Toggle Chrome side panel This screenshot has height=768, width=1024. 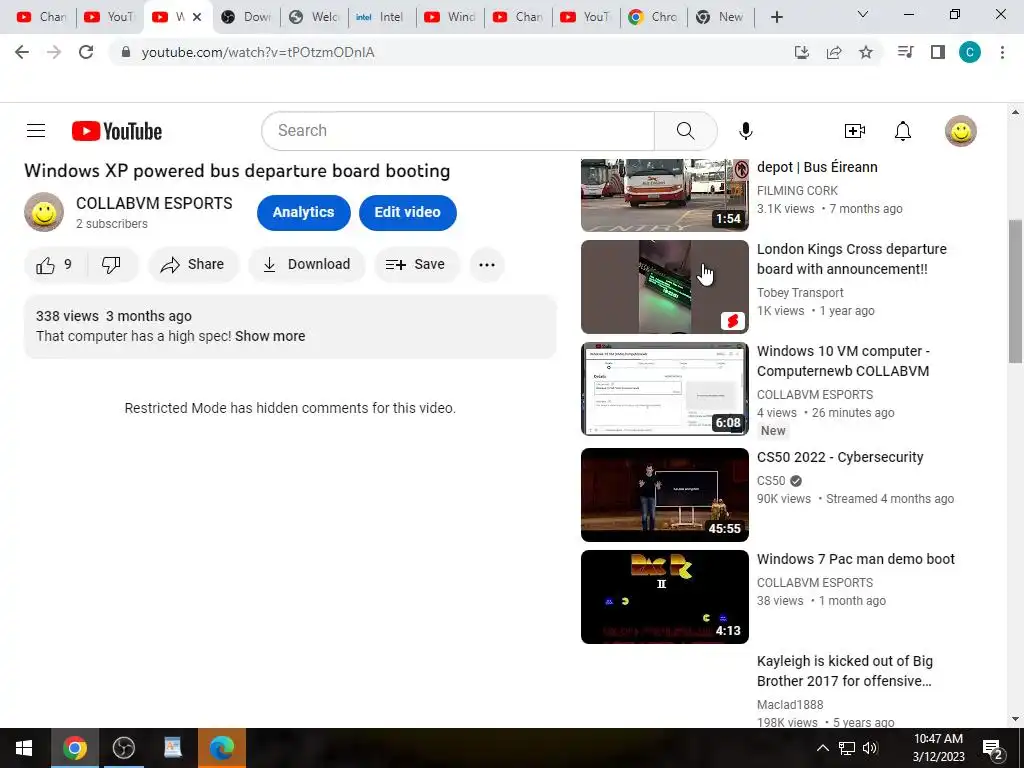(x=938, y=52)
